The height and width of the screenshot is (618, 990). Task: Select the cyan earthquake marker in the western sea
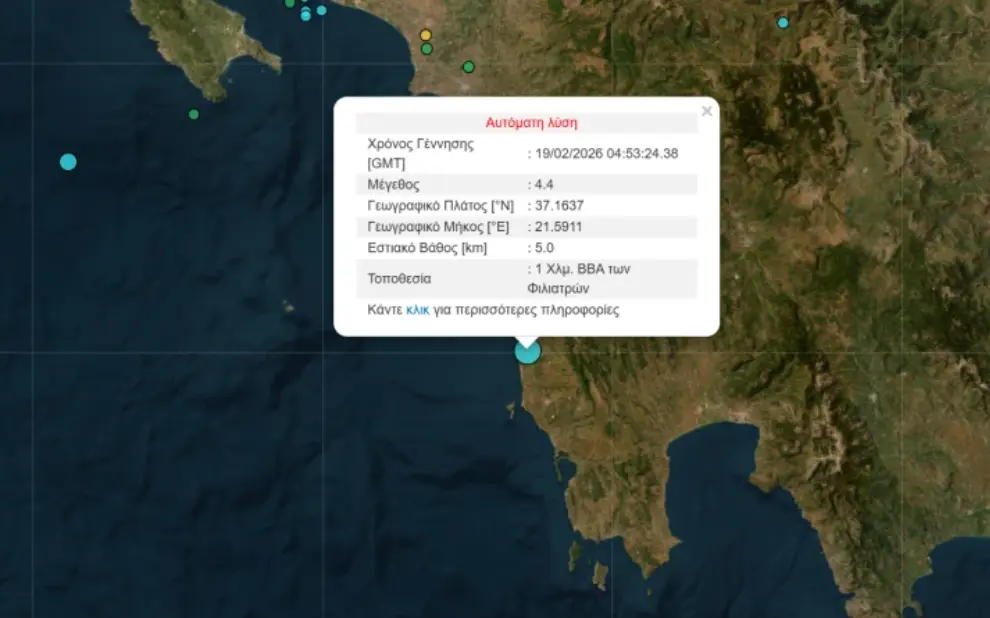coord(68,161)
